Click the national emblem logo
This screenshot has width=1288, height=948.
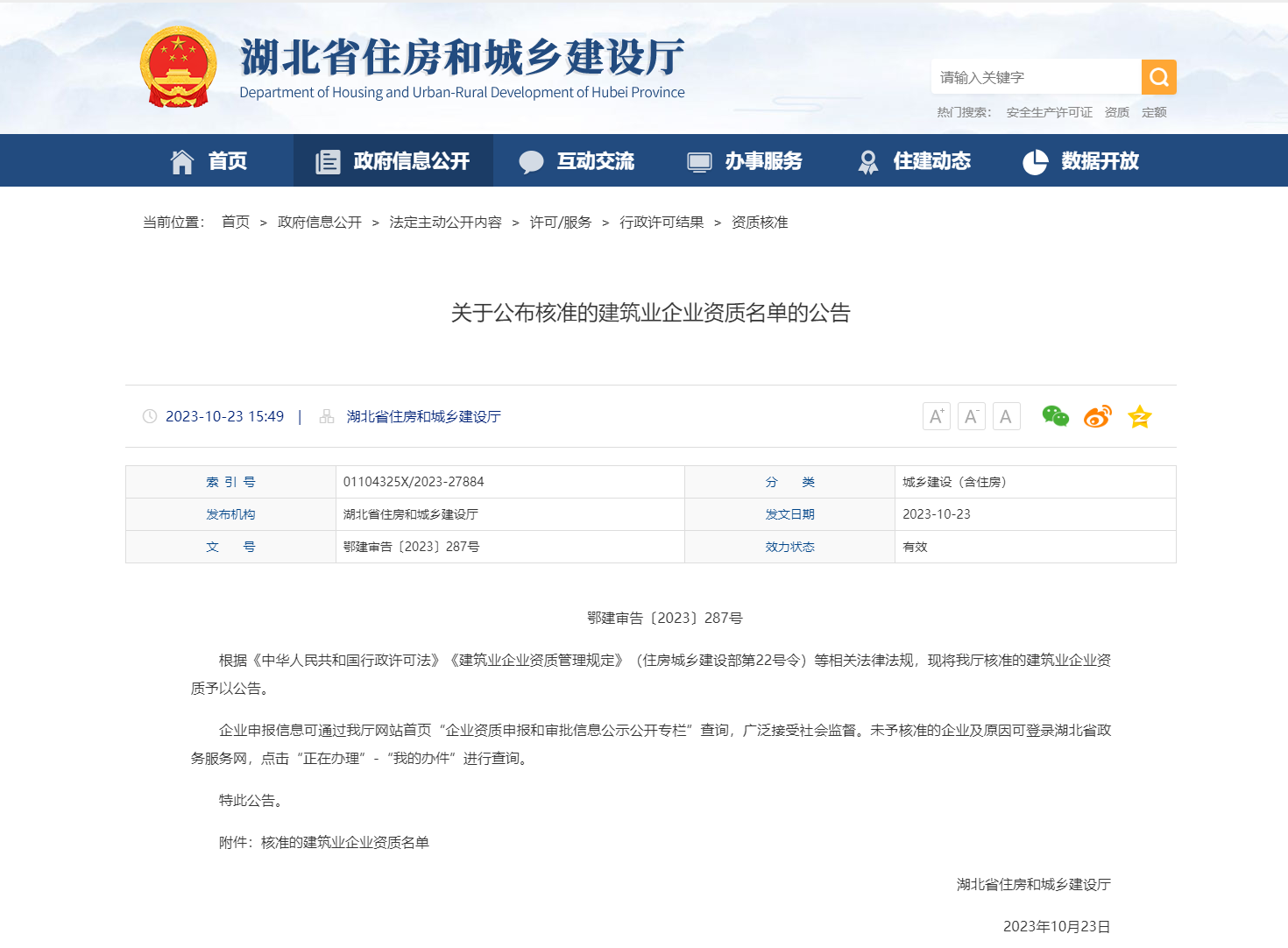tap(179, 67)
